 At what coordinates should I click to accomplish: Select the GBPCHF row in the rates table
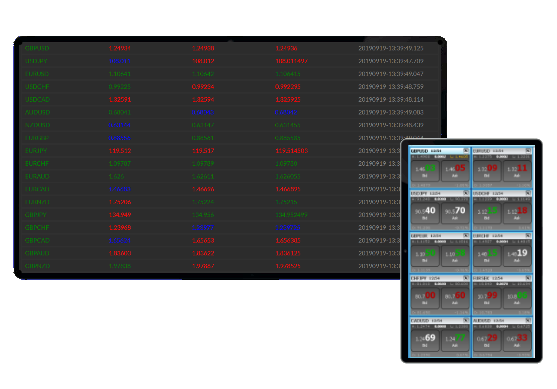coord(210,228)
